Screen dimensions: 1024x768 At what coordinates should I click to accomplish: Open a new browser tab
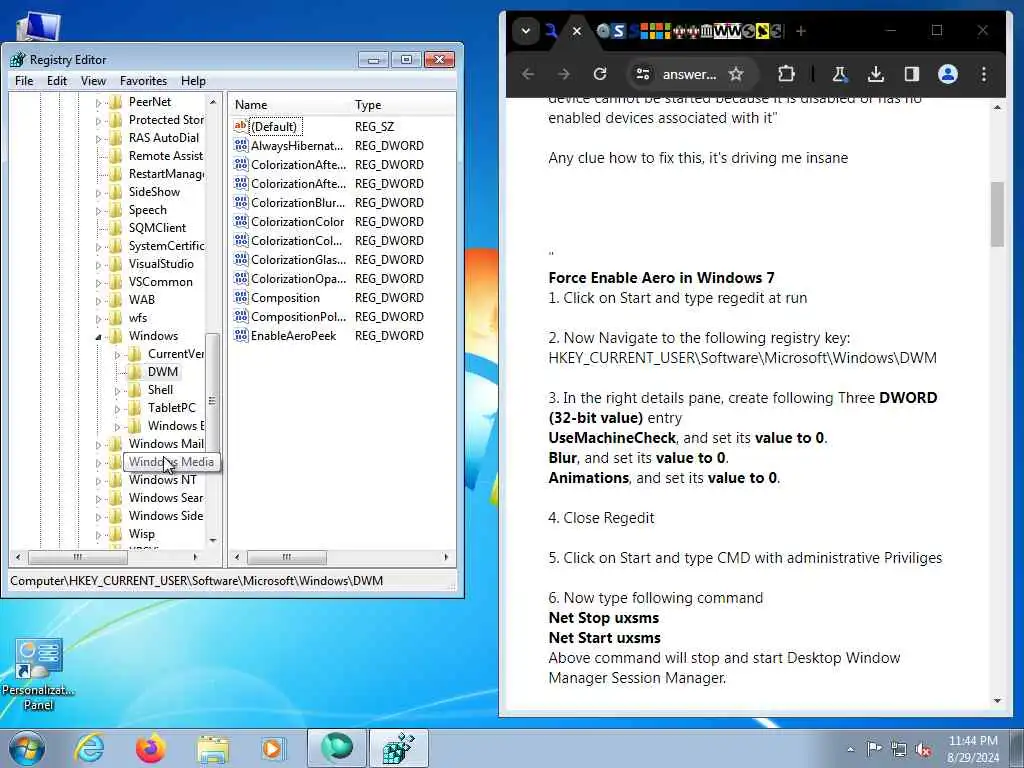(801, 31)
